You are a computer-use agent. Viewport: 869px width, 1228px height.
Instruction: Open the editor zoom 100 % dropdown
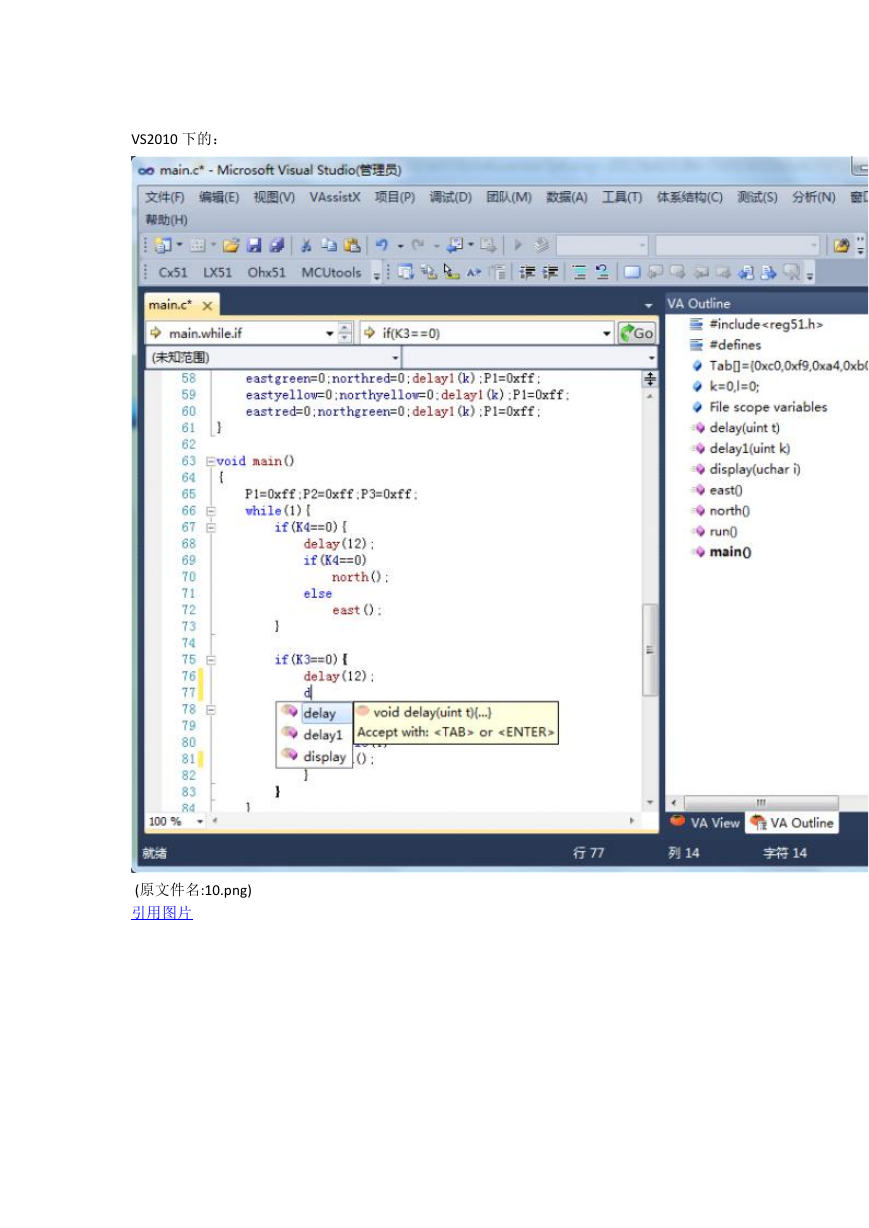coord(200,821)
